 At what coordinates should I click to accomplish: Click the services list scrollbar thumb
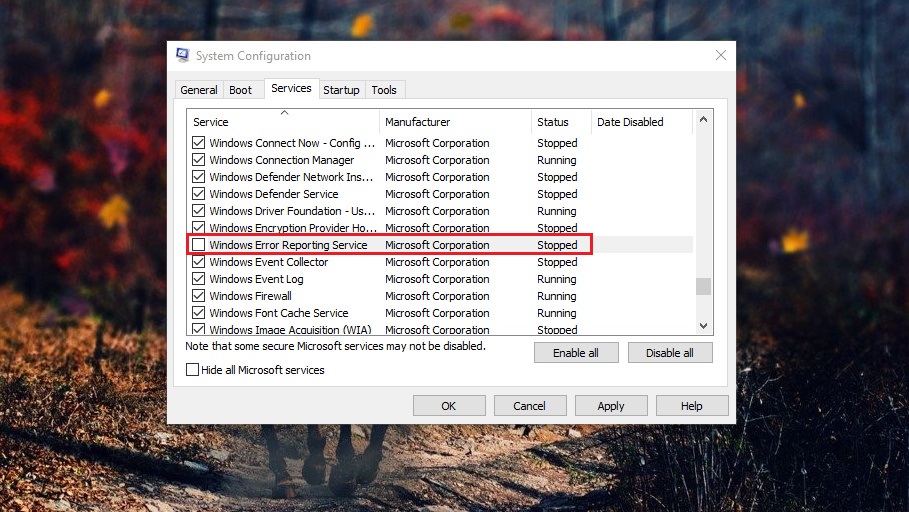coord(703,286)
